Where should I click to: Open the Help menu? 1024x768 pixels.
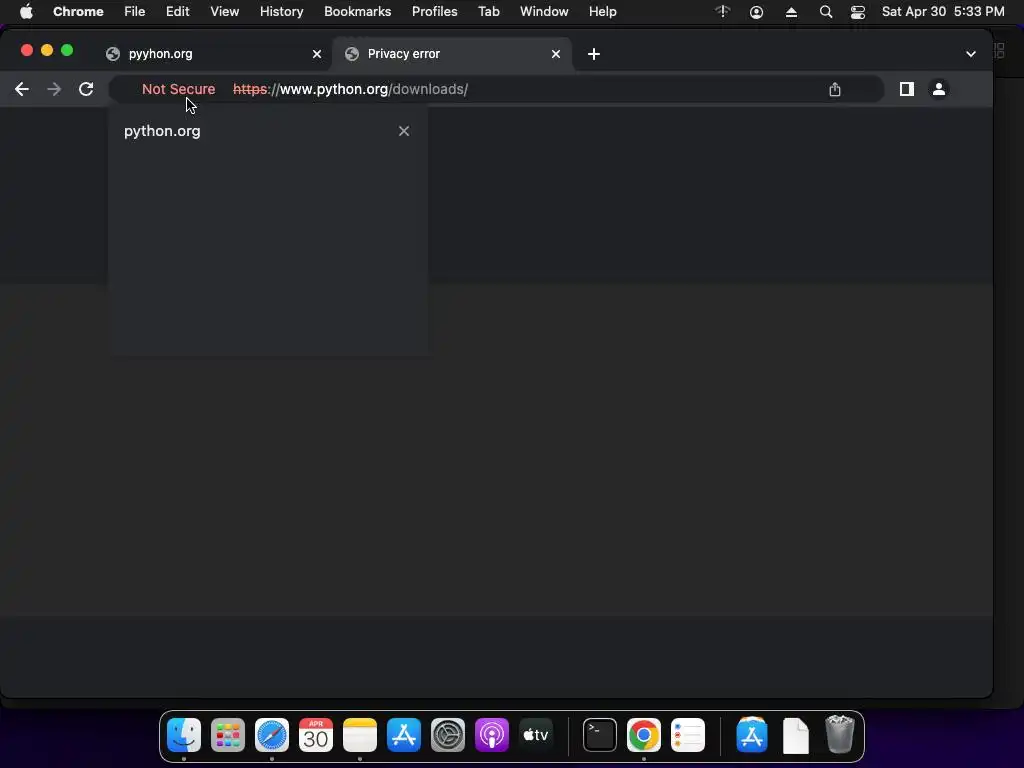[602, 12]
